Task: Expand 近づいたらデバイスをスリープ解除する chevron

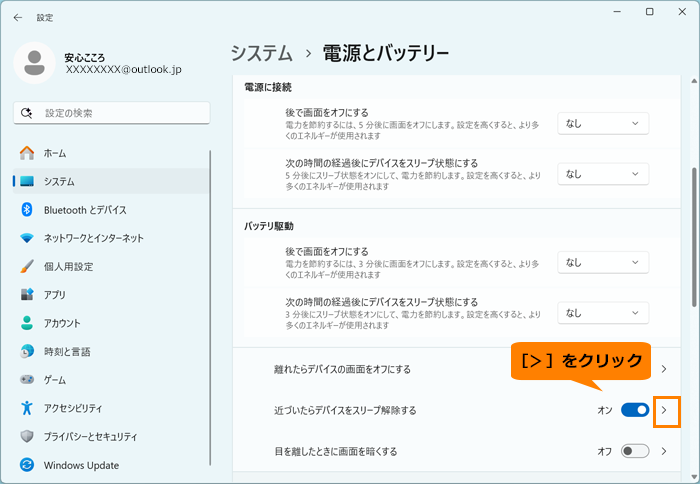Action: point(664,410)
